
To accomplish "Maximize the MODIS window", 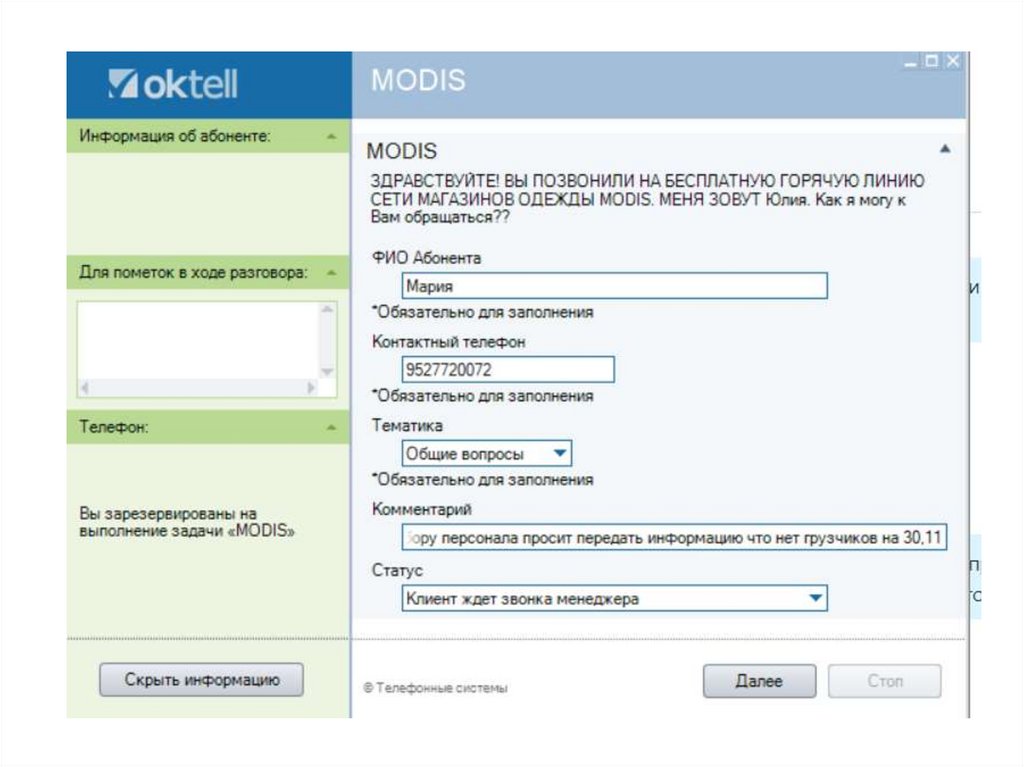I will point(932,62).
